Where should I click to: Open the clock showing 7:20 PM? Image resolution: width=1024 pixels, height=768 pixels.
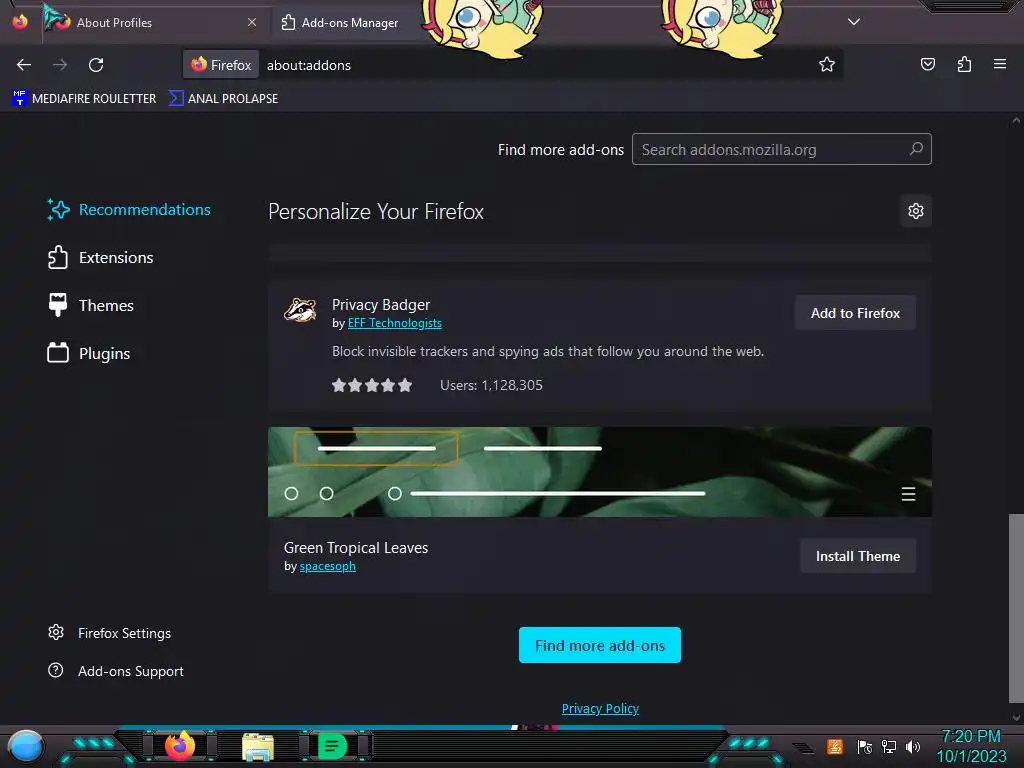point(971,746)
